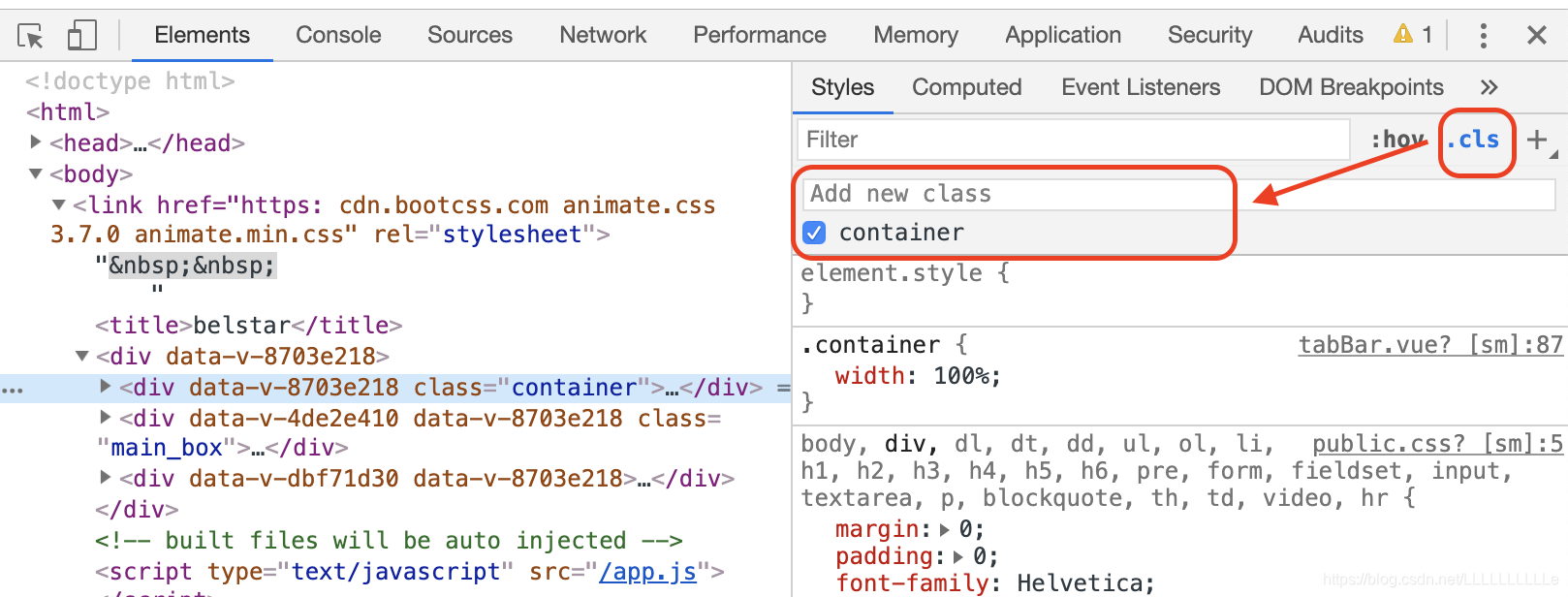1568x597 pixels.
Task: Select the Event Listeners sidebar tab
Action: pyautogui.click(x=1141, y=87)
